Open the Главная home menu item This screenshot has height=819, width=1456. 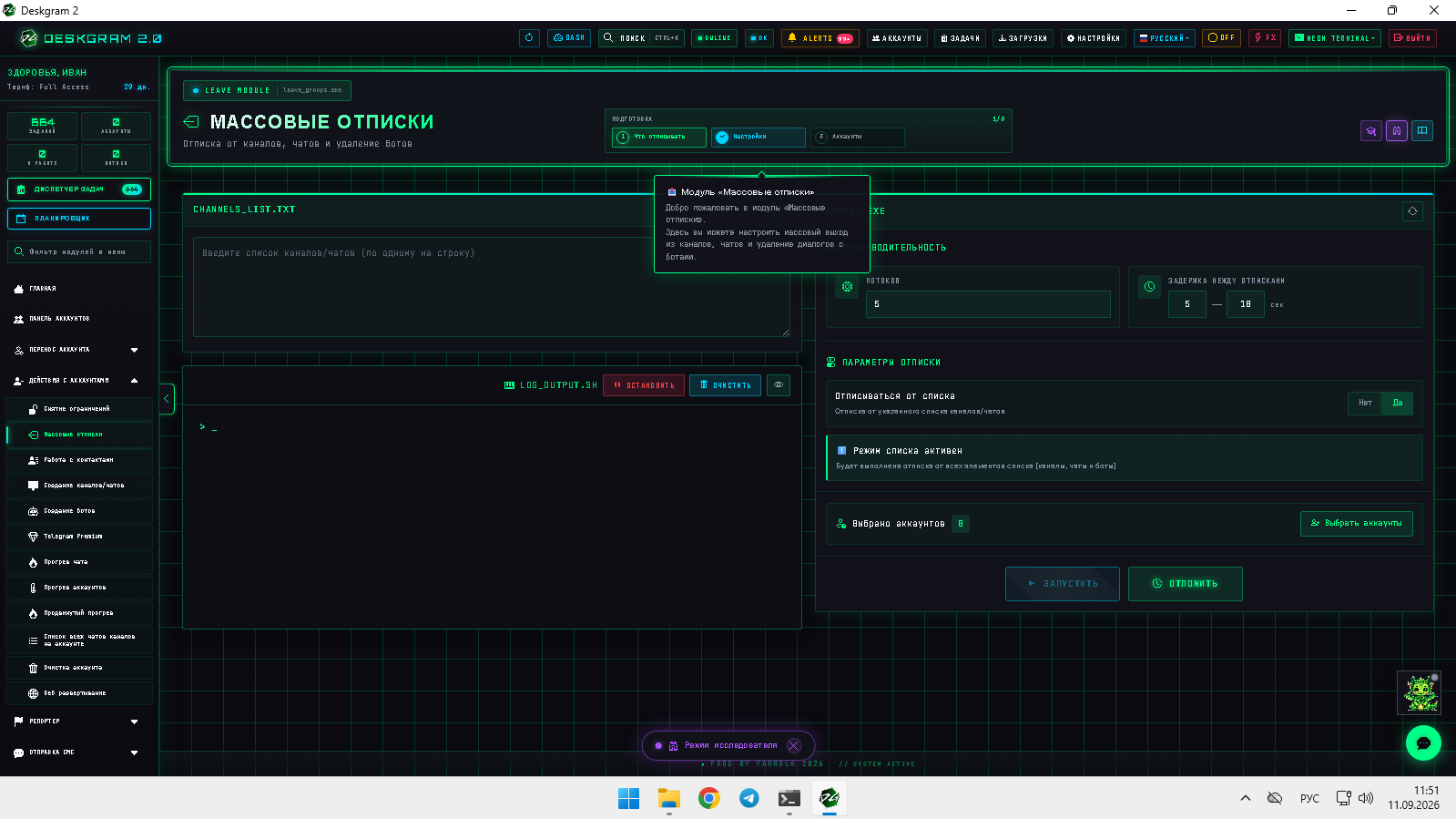pos(79,289)
